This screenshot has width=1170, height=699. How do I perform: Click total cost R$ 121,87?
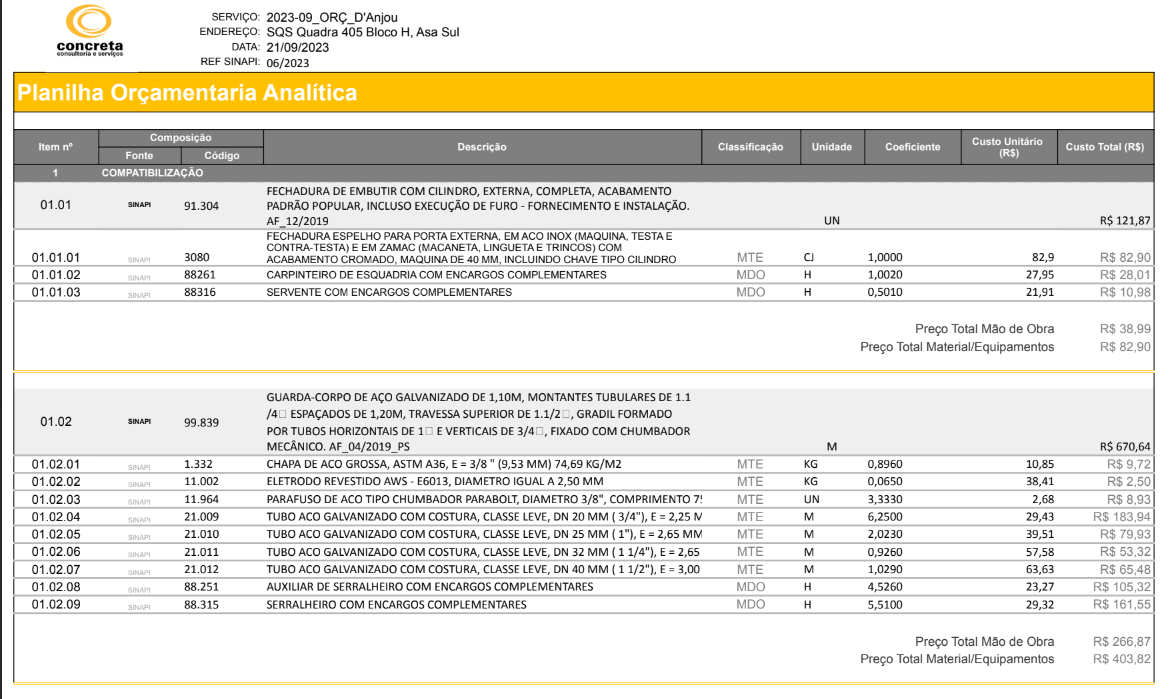click(x=1125, y=220)
